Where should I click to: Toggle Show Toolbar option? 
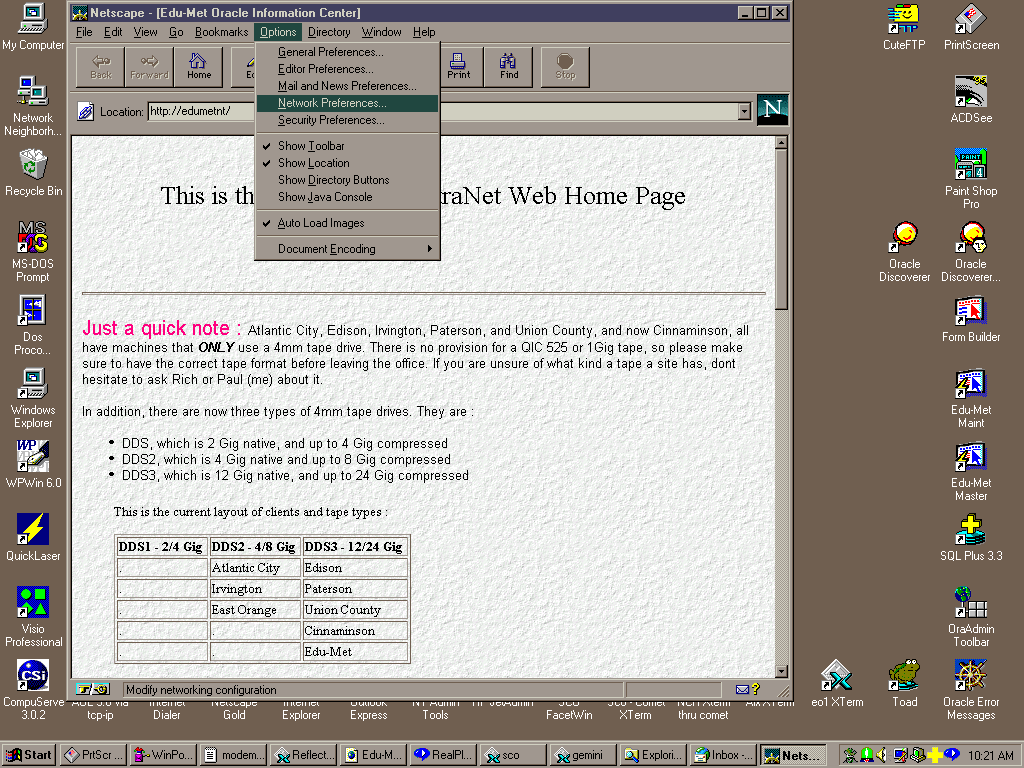pyautogui.click(x=347, y=146)
